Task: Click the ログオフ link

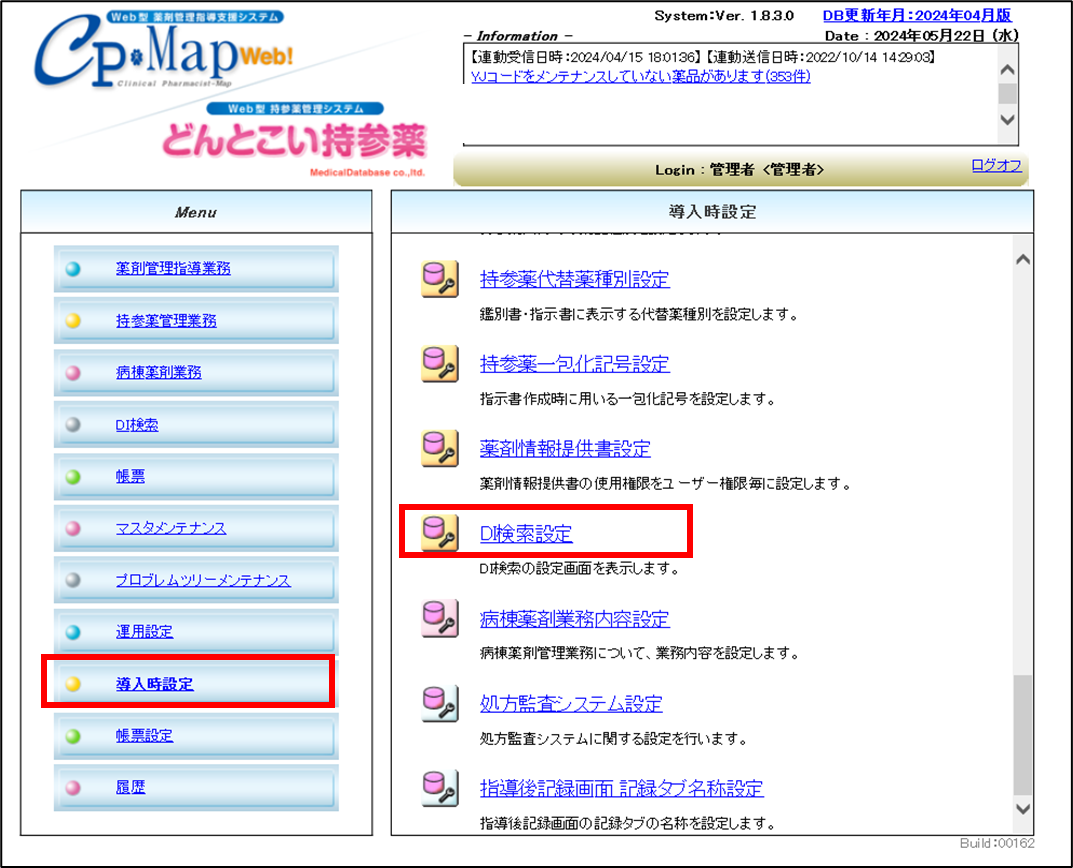Action: point(996,166)
